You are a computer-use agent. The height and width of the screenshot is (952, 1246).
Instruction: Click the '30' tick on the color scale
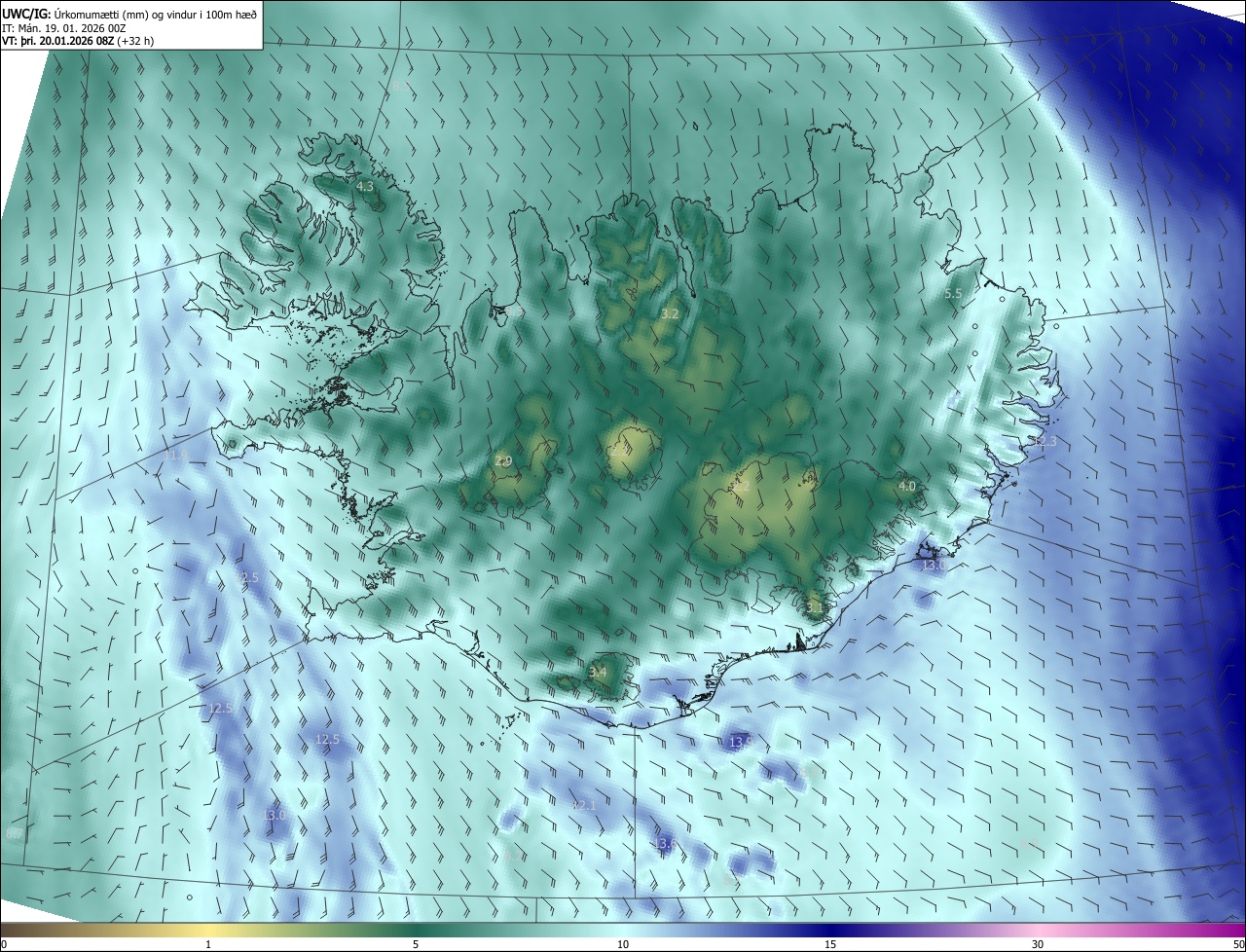[1038, 944]
